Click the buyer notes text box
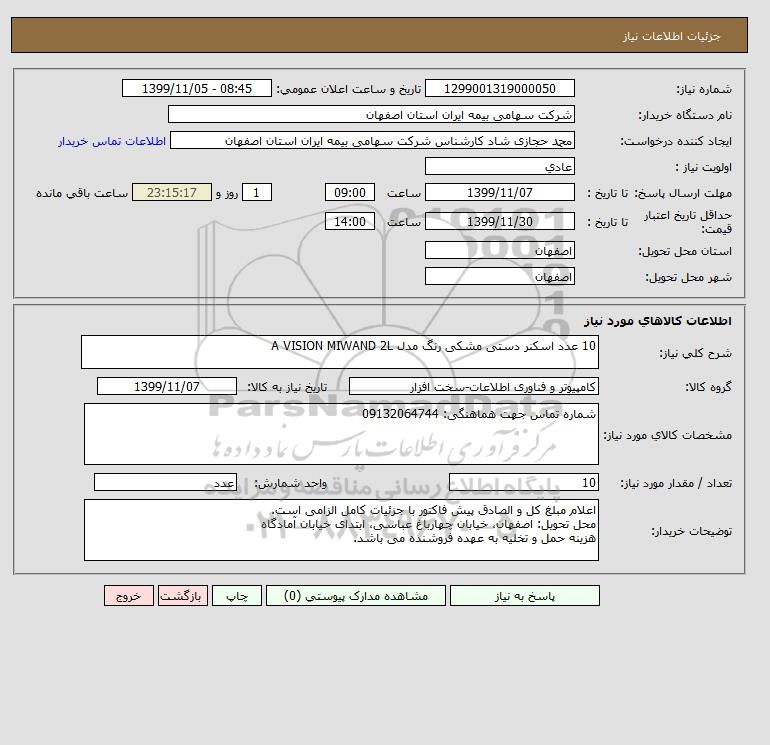Image resolution: width=770 pixels, height=745 pixels. pos(341,530)
